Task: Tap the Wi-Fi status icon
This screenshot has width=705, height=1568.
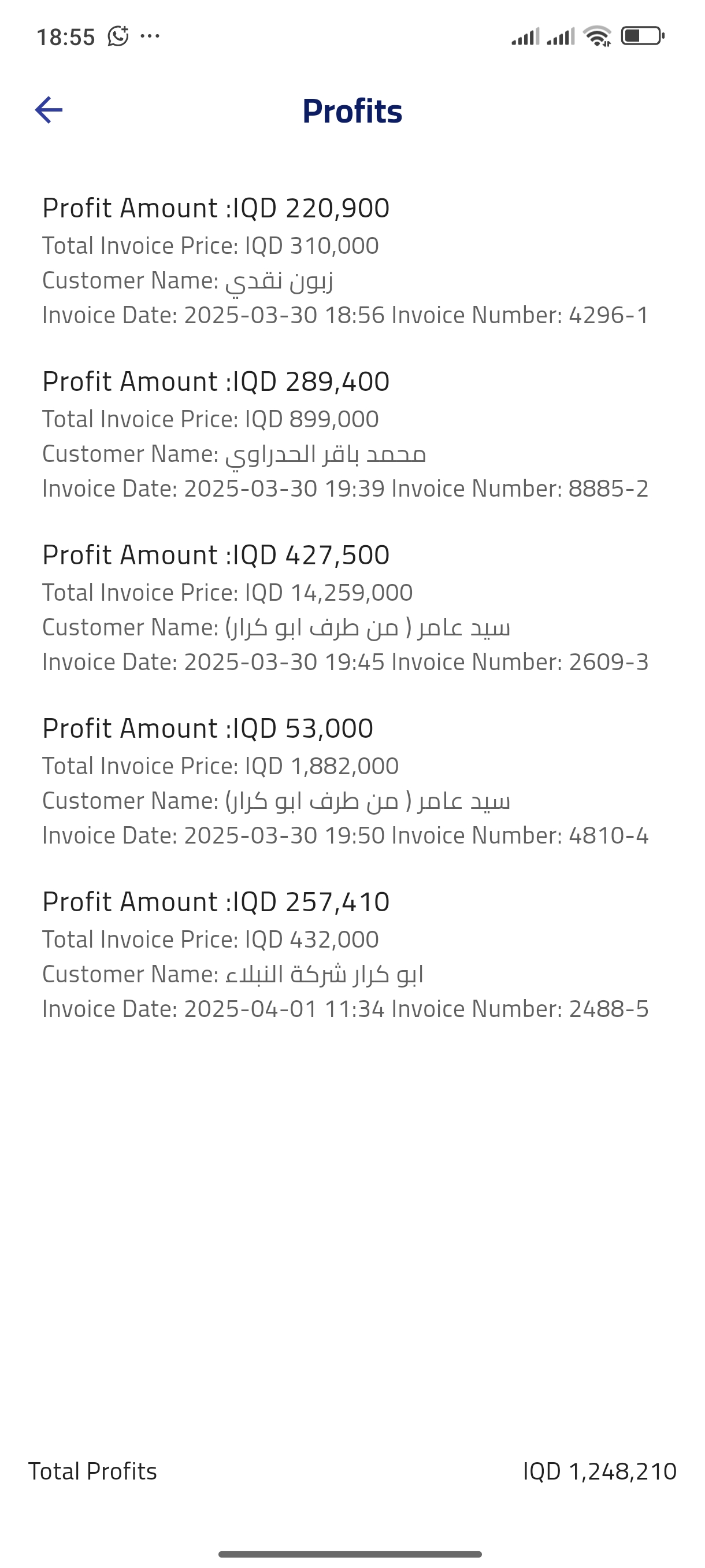Action: [598, 36]
